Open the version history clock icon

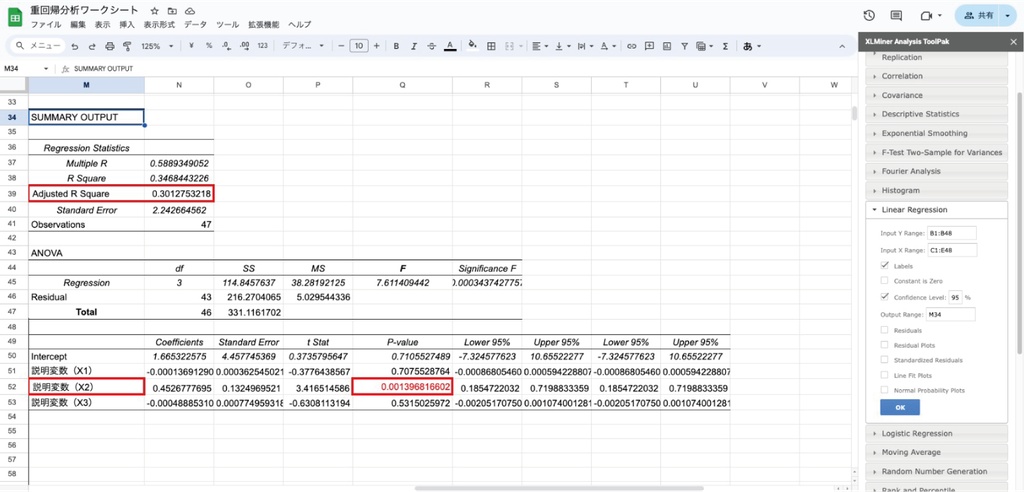(x=868, y=16)
